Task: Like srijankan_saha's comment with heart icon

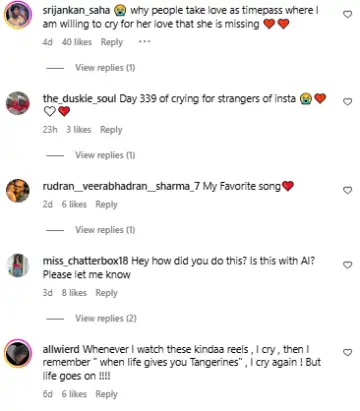Action: point(348,14)
